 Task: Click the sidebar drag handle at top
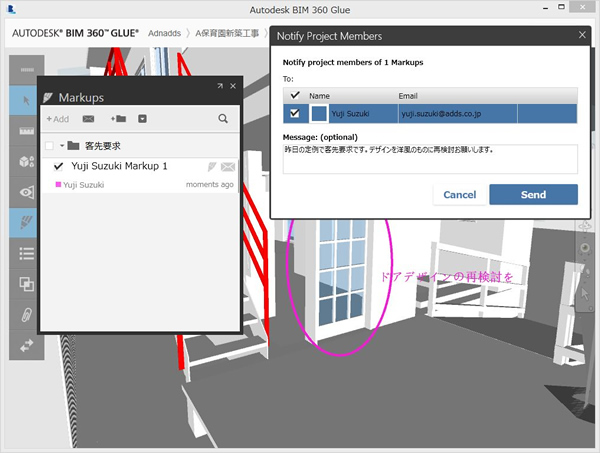pyautogui.click(x=27, y=70)
